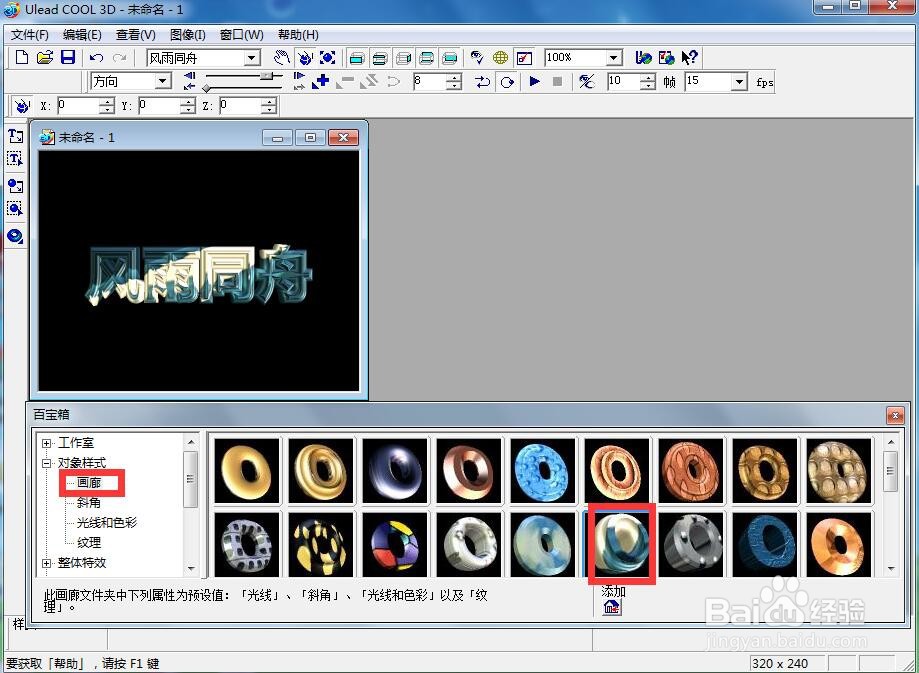The width and height of the screenshot is (919, 673).
Task: Increase the Y coordinate stepper
Action: [188, 102]
